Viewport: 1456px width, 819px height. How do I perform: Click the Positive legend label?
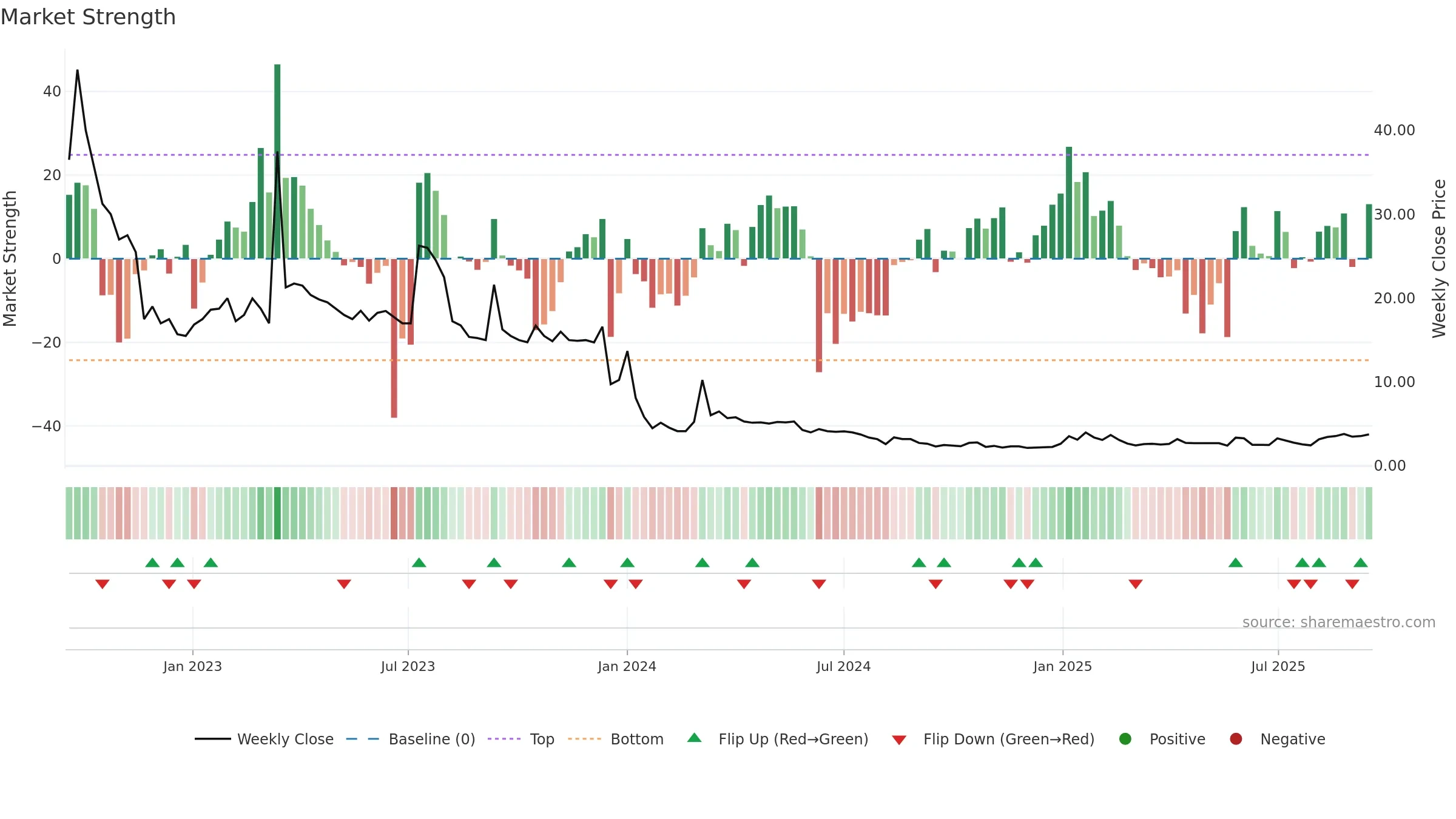(x=1177, y=739)
